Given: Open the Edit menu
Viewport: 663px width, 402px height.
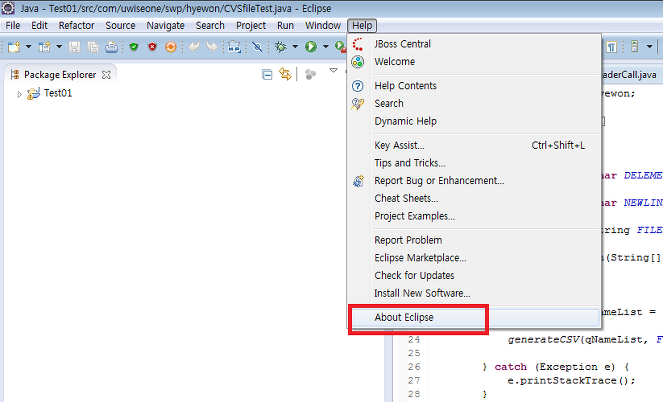Looking at the screenshot, I should pos(39,25).
